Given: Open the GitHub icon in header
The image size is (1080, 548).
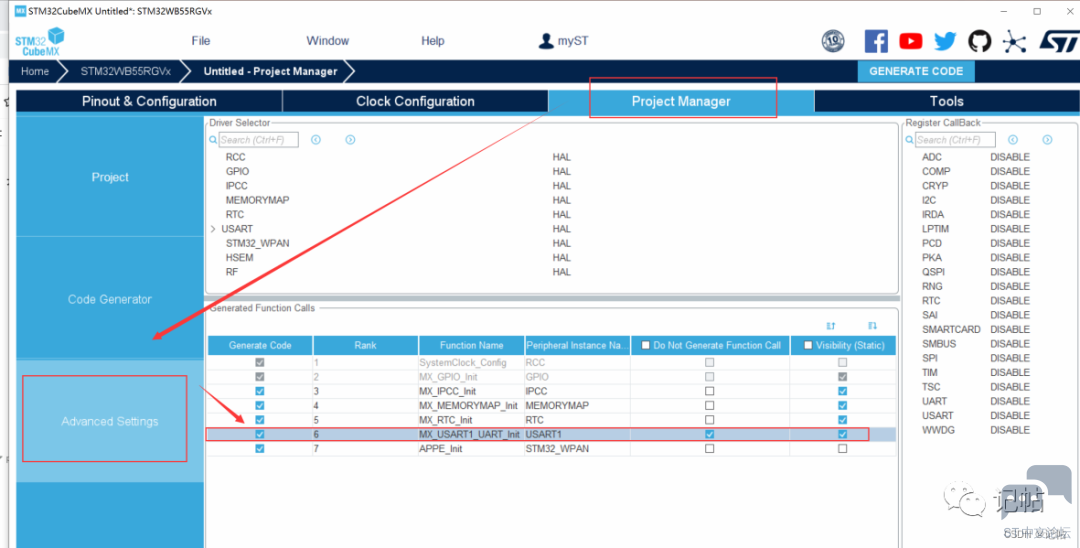Looking at the screenshot, I should tap(980, 41).
